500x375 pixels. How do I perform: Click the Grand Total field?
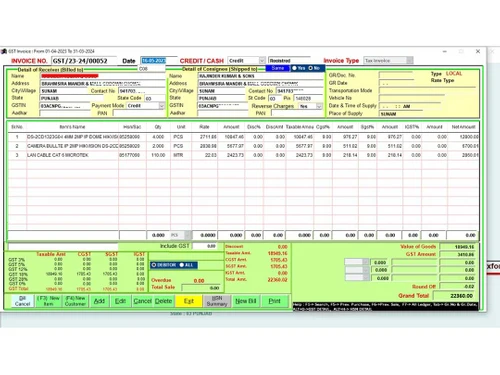(x=455, y=296)
